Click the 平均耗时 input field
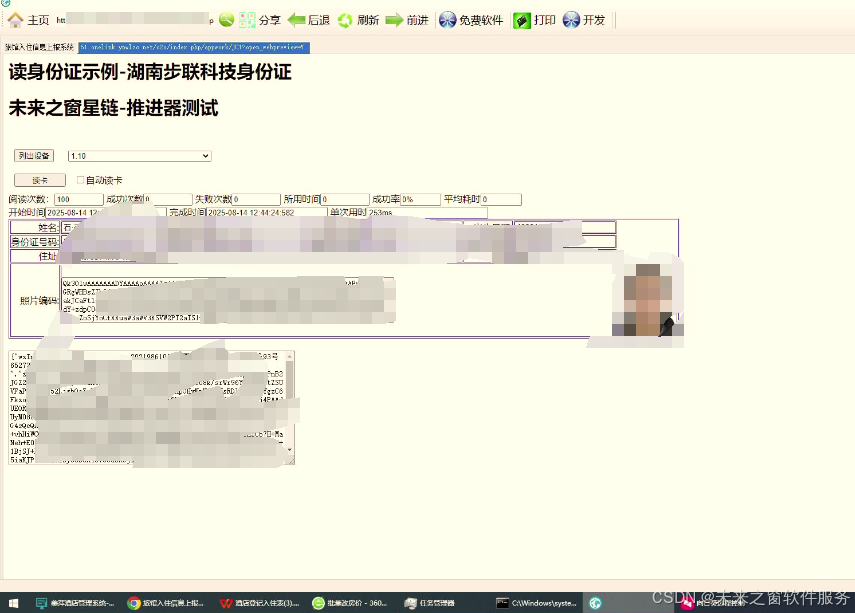Viewport: 855px width, 613px height. coord(501,199)
